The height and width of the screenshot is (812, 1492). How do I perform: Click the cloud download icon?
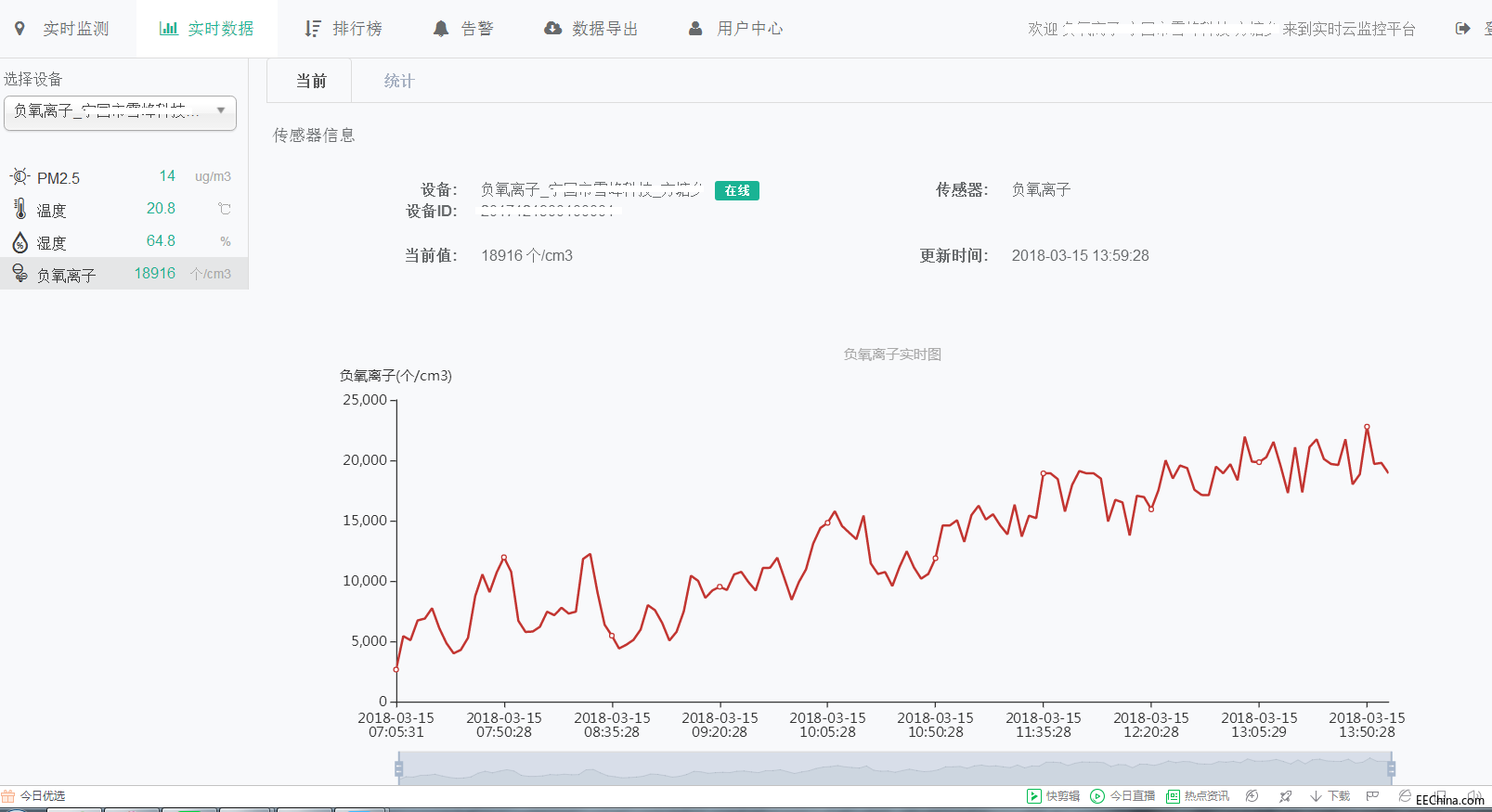(552, 28)
